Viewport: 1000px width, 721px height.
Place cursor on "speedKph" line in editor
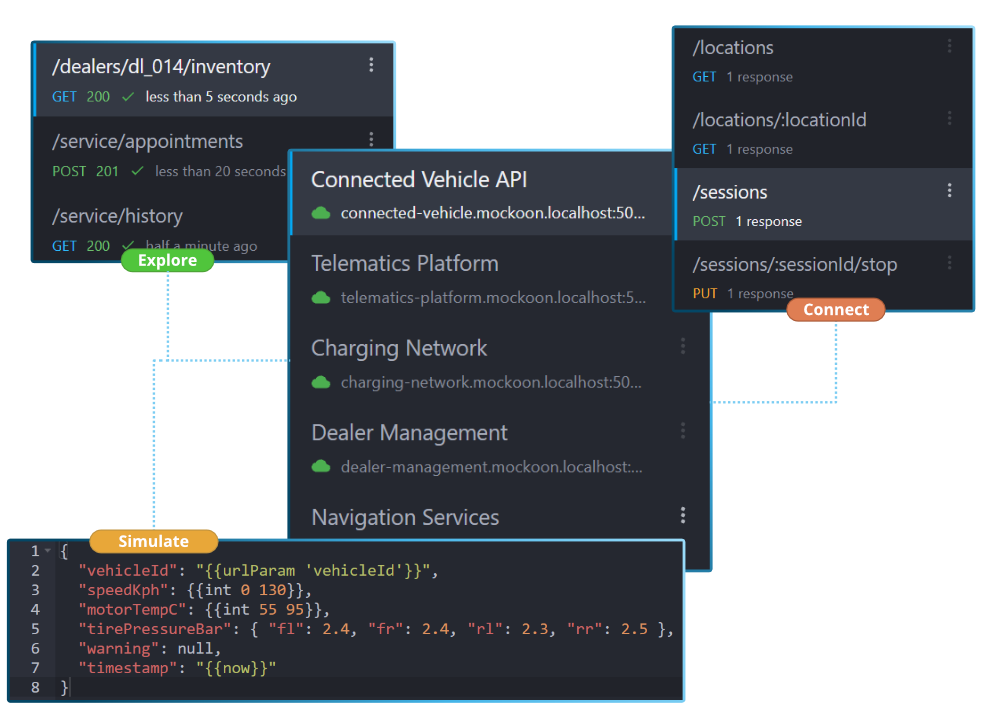195,590
